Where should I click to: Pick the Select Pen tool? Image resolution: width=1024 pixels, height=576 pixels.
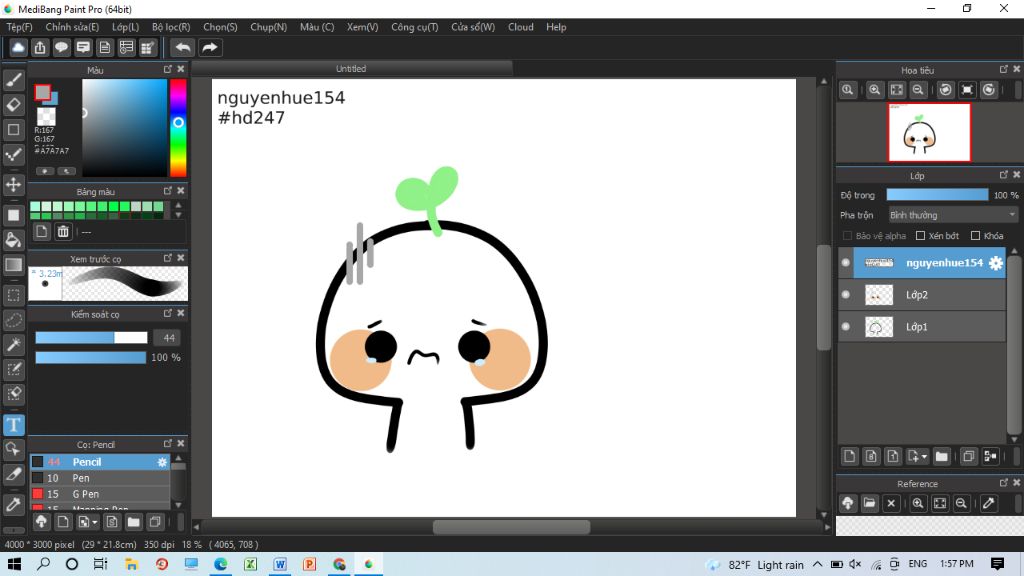[x=14, y=370]
